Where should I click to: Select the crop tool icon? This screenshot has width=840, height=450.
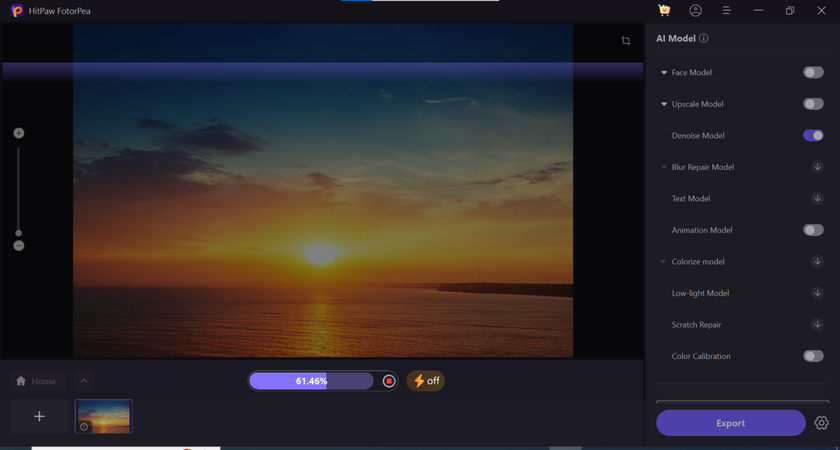[x=626, y=41]
